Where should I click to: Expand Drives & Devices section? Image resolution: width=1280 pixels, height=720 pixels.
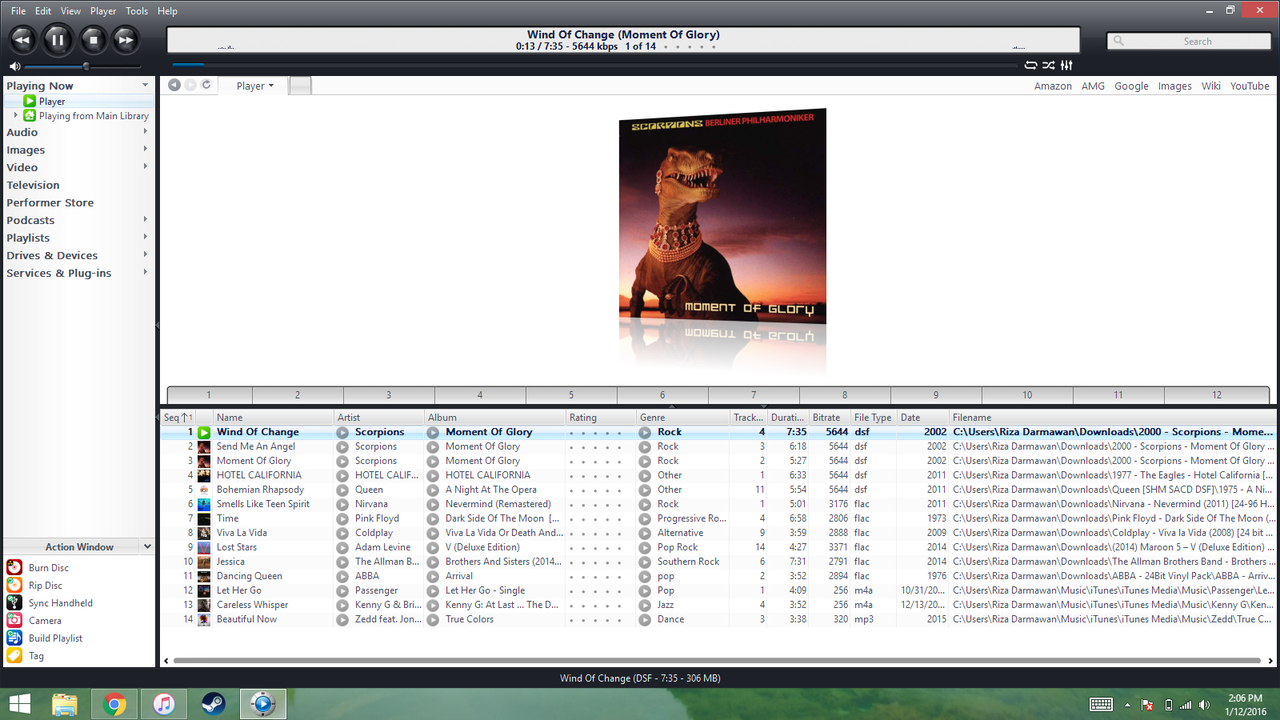145,255
